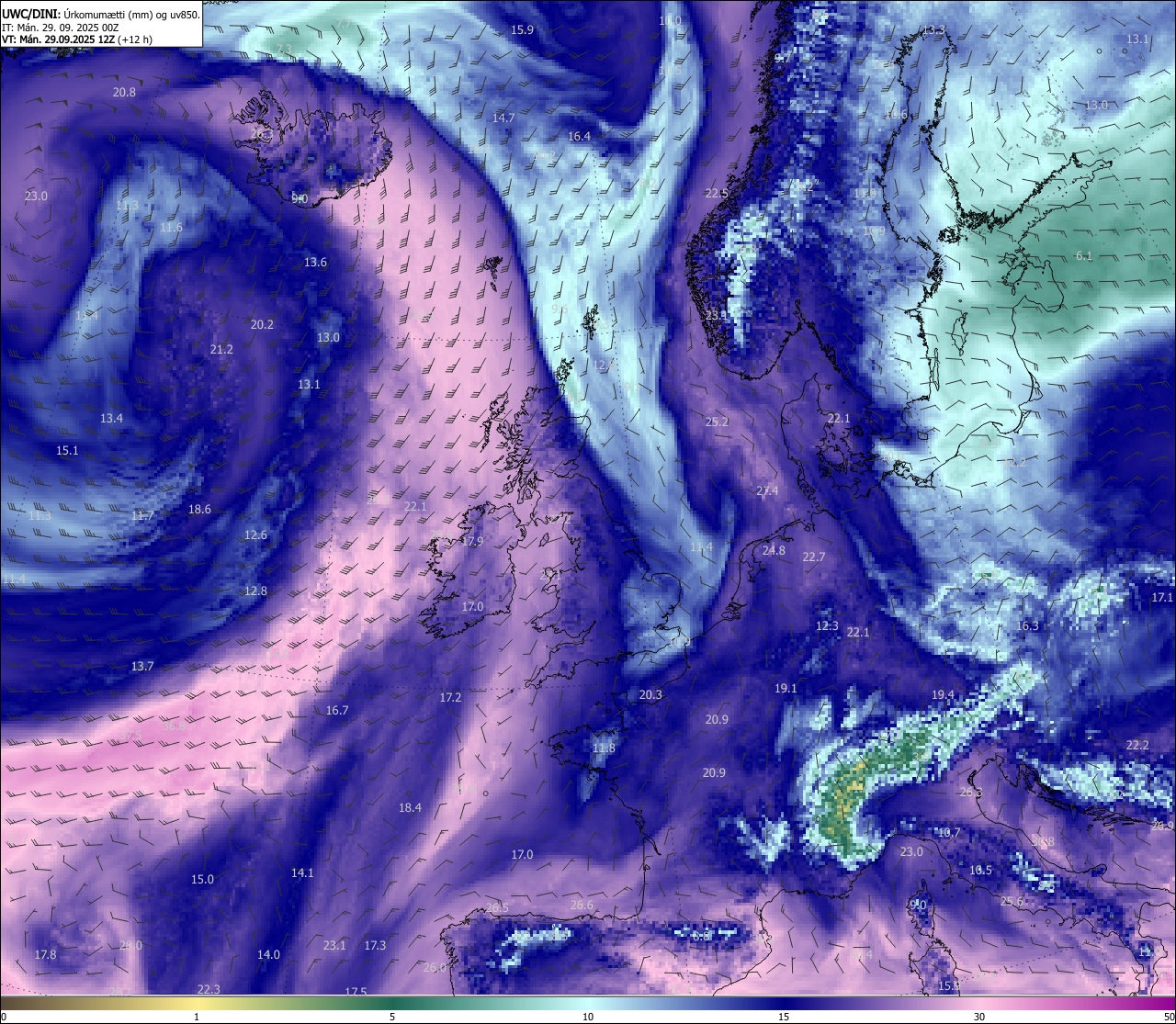Click the colorbar tick label 1
Viewport: 1176px width, 1024px height.
[x=197, y=1017]
